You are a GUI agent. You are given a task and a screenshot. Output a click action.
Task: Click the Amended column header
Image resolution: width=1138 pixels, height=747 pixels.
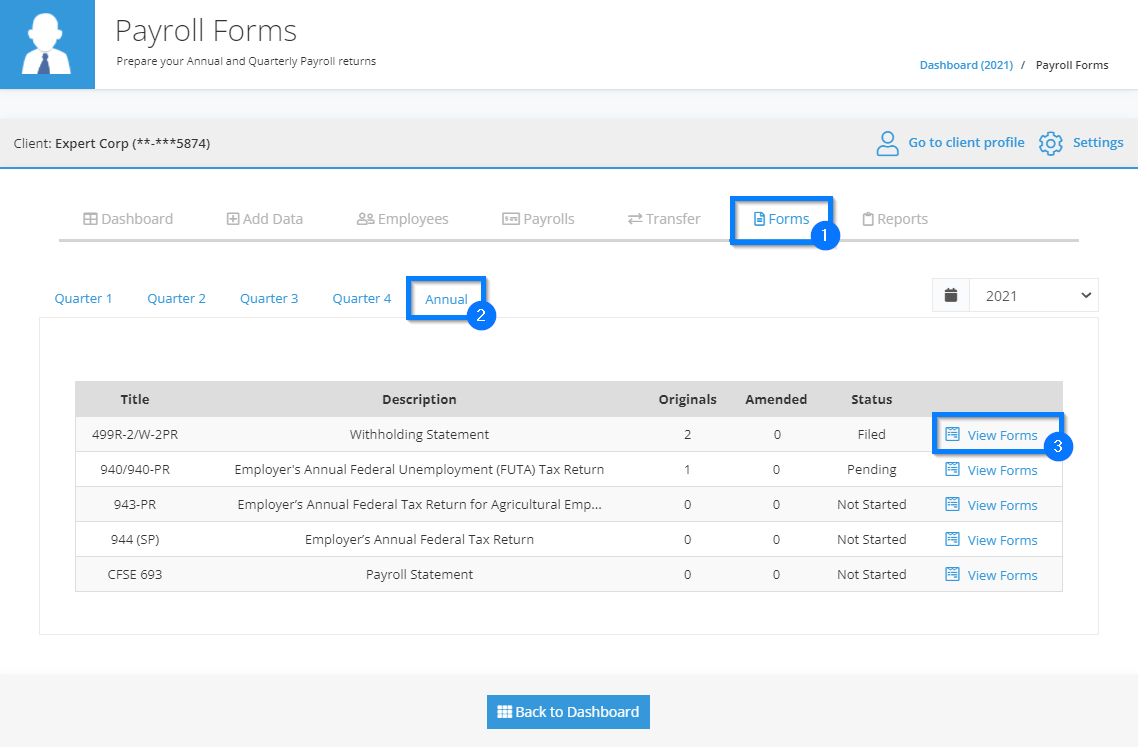click(x=776, y=399)
